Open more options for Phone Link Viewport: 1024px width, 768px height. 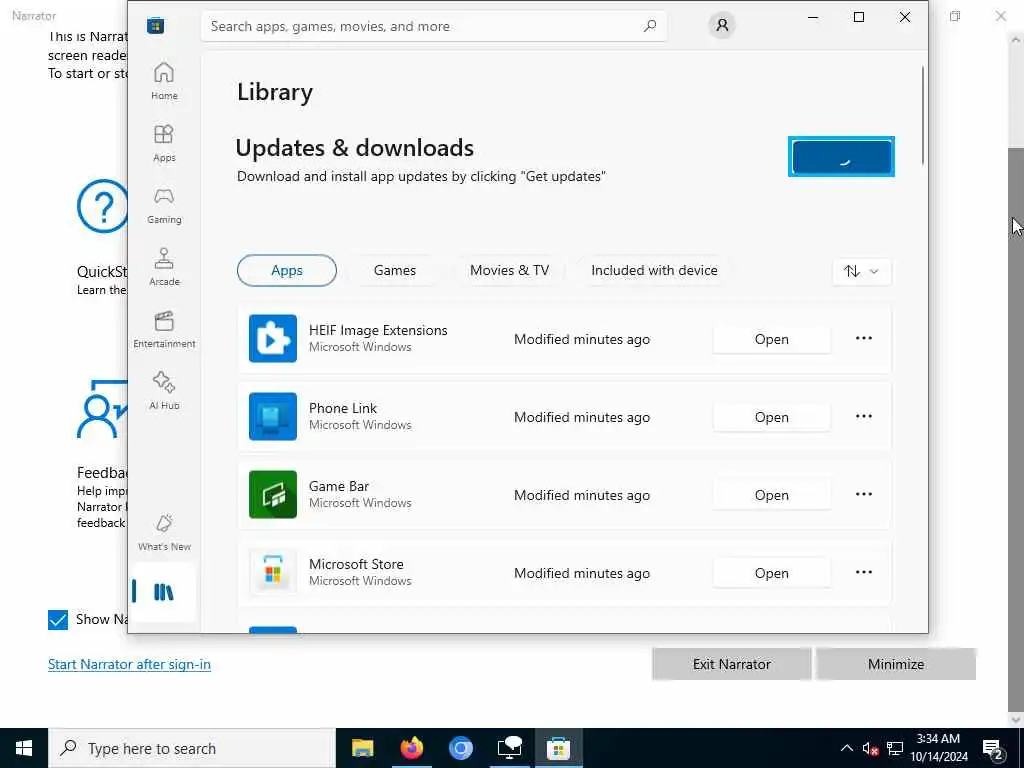click(863, 416)
